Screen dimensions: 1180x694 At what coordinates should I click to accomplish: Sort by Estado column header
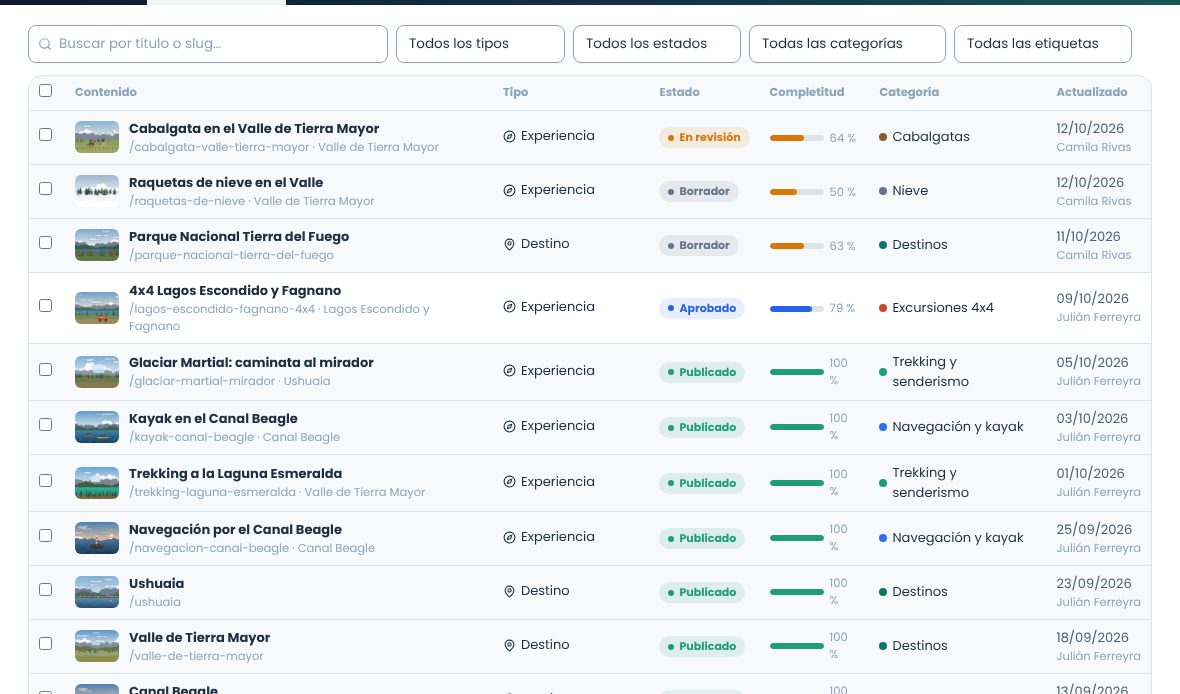point(680,92)
